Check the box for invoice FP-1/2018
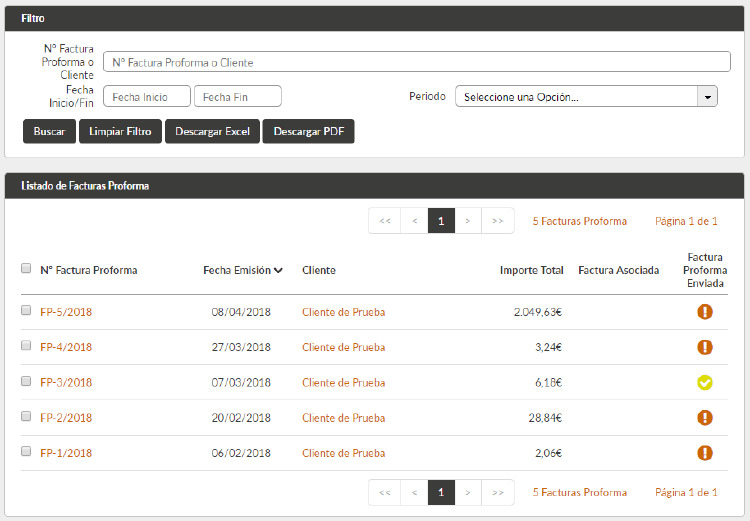This screenshot has width=750, height=521. 26,451
